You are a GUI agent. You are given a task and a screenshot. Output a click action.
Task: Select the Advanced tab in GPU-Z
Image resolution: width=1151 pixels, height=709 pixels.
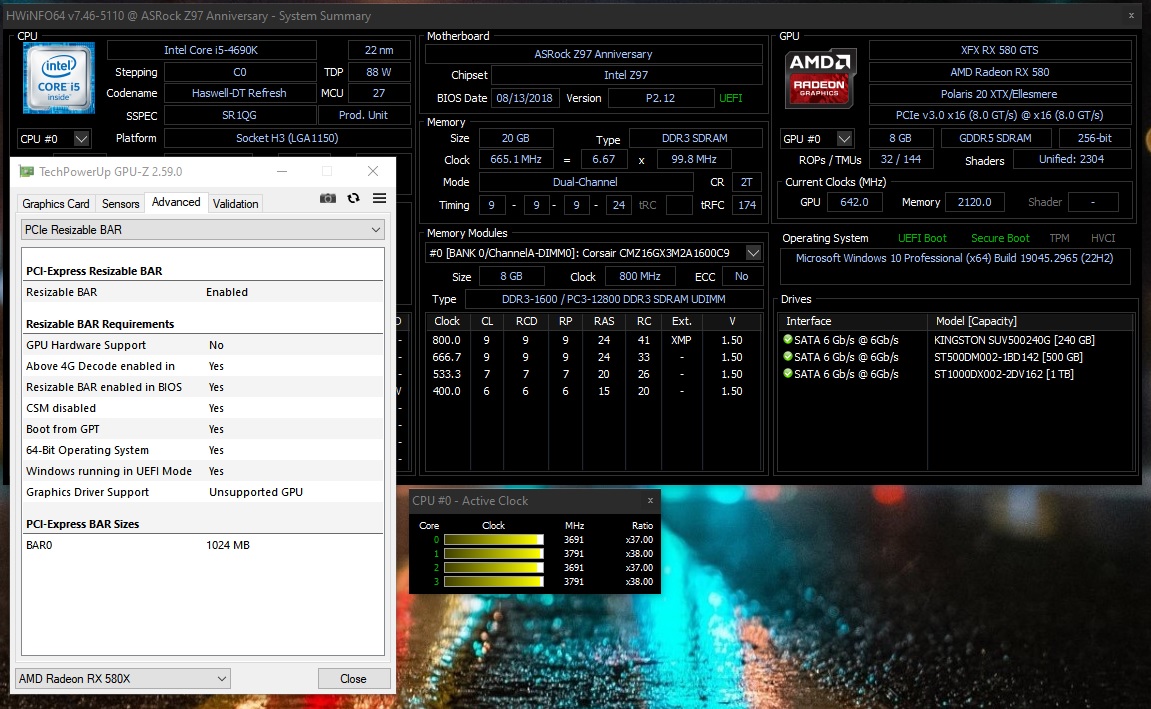(176, 202)
